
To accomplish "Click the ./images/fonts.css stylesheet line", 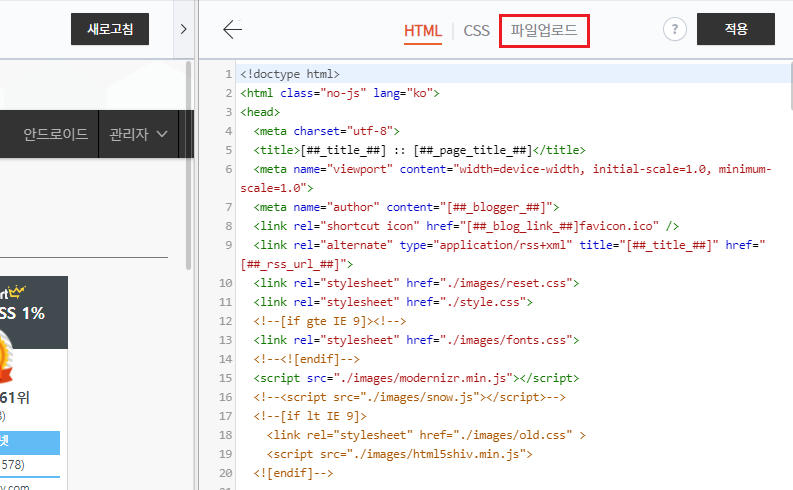I will 416,340.
